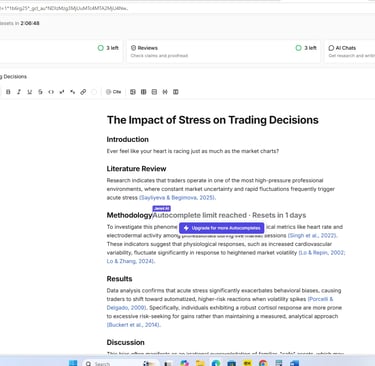Toggle bold formatting in the editor toolbar

pos(8,92)
